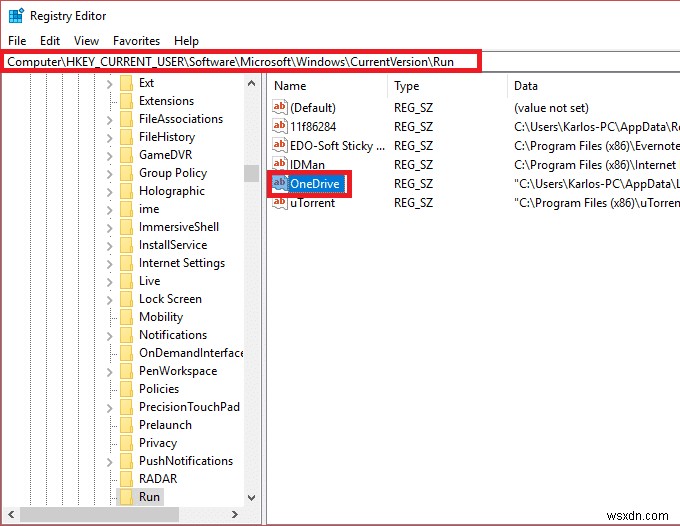
Task: Expand the PenWorkspace key
Action: click(x=110, y=372)
